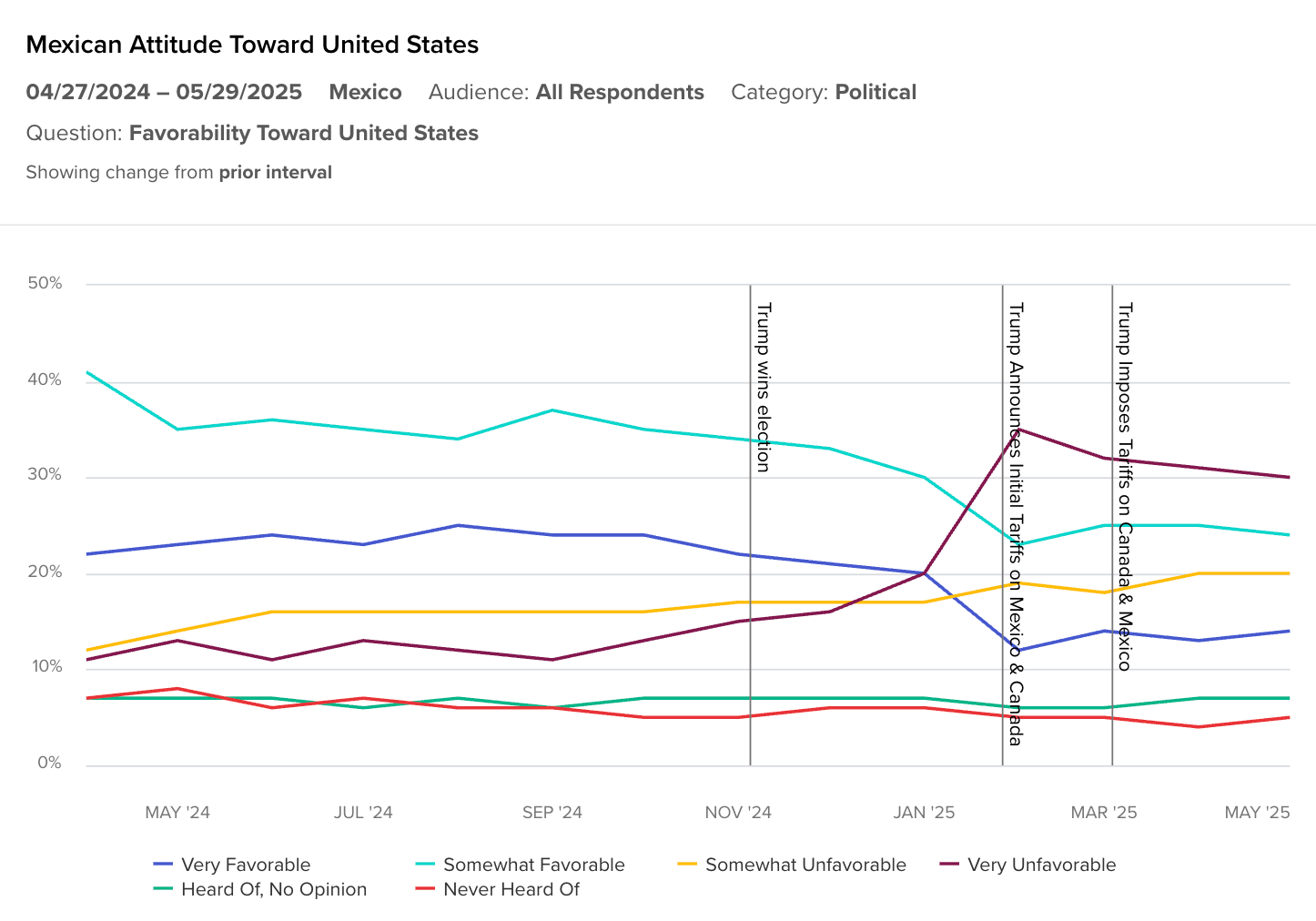Click the JAN '25 x-axis label

tap(924, 812)
